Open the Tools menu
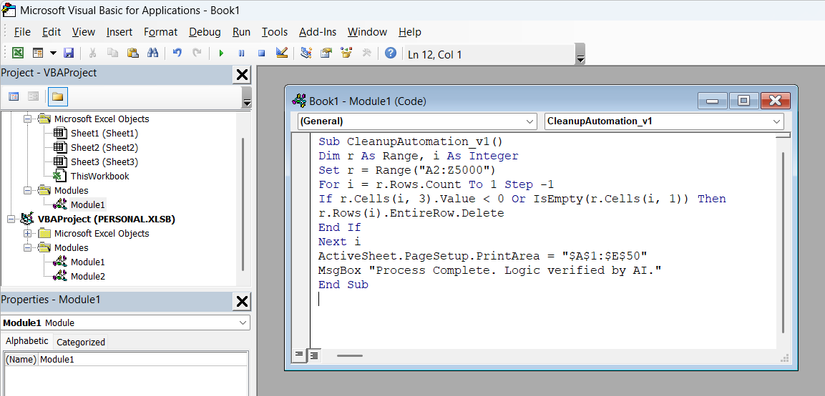Image resolution: width=825 pixels, height=396 pixels. pyautogui.click(x=275, y=32)
